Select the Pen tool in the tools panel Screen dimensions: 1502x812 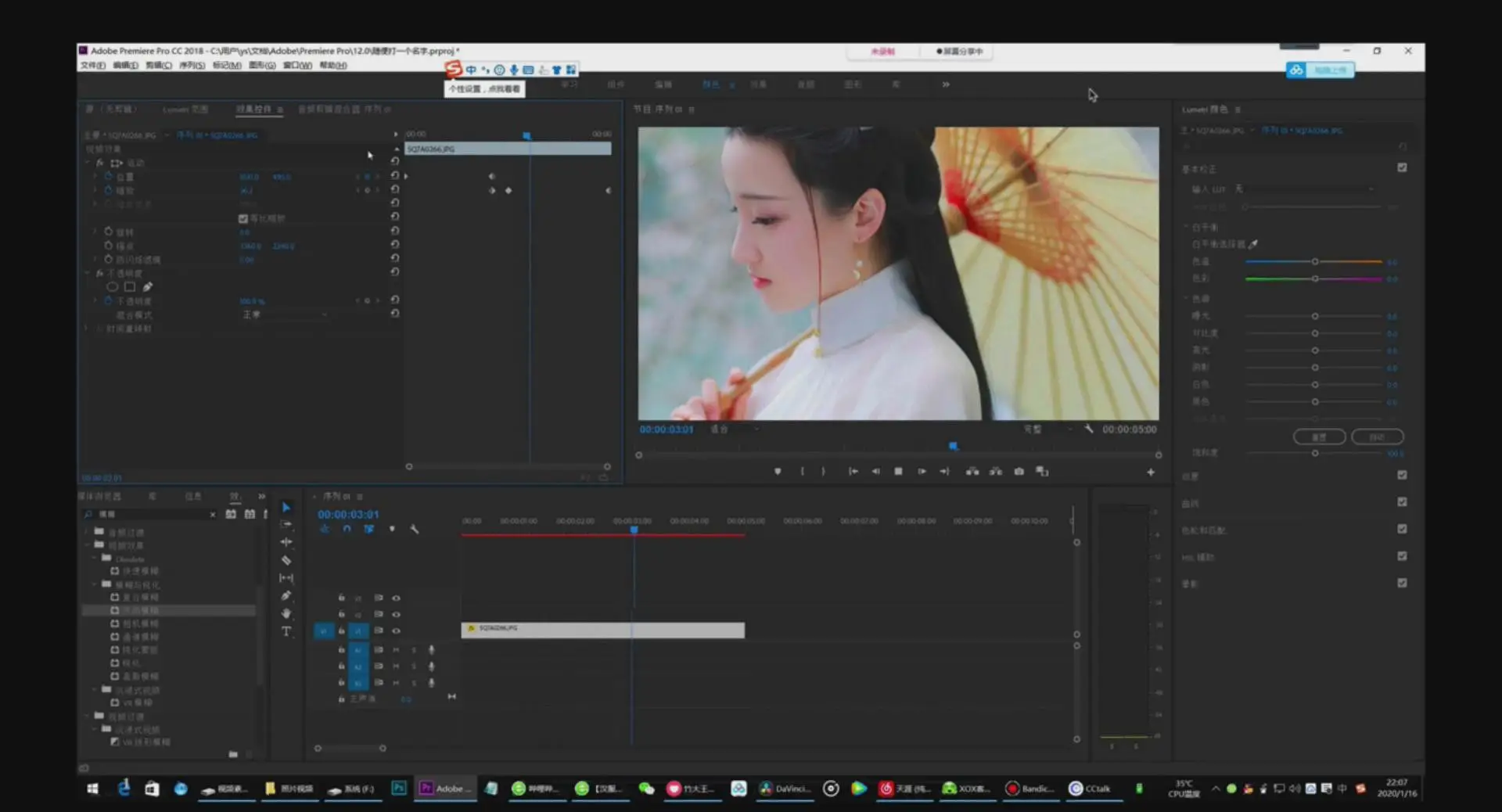coord(286,596)
